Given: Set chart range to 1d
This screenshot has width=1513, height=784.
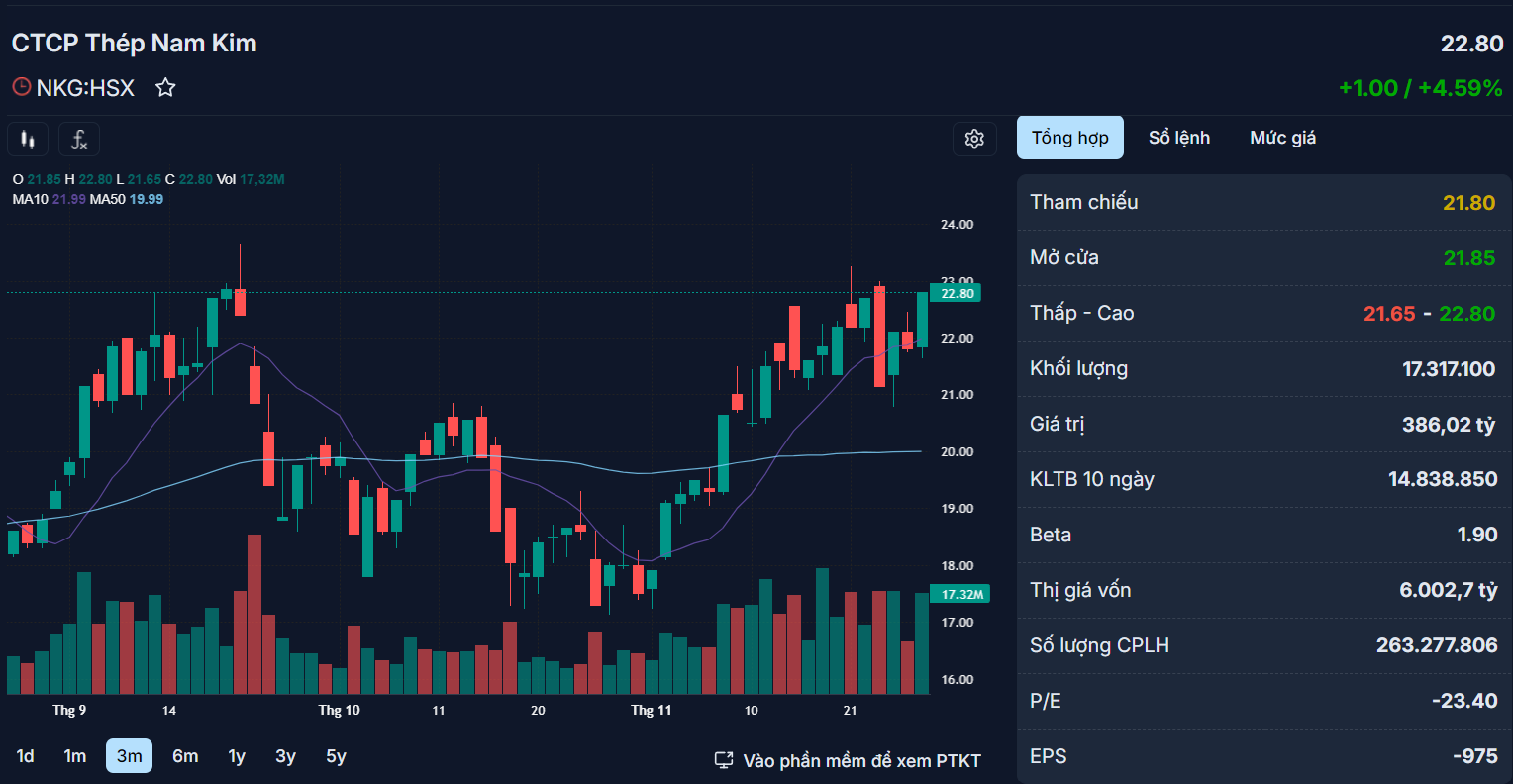Looking at the screenshot, I should tap(26, 756).
